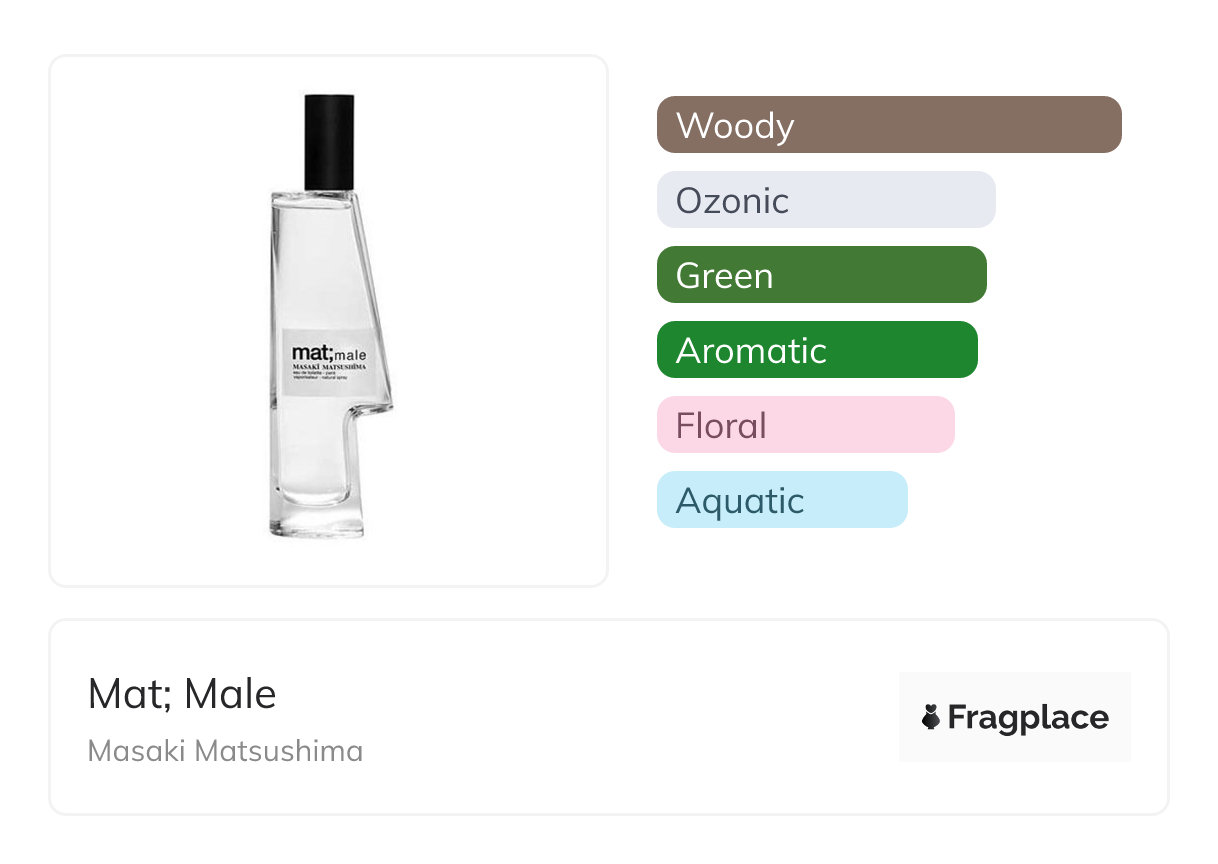This screenshot has height=864, width=1218.
Task: Select the brown Woody accord bar
Action: point(888,125)
